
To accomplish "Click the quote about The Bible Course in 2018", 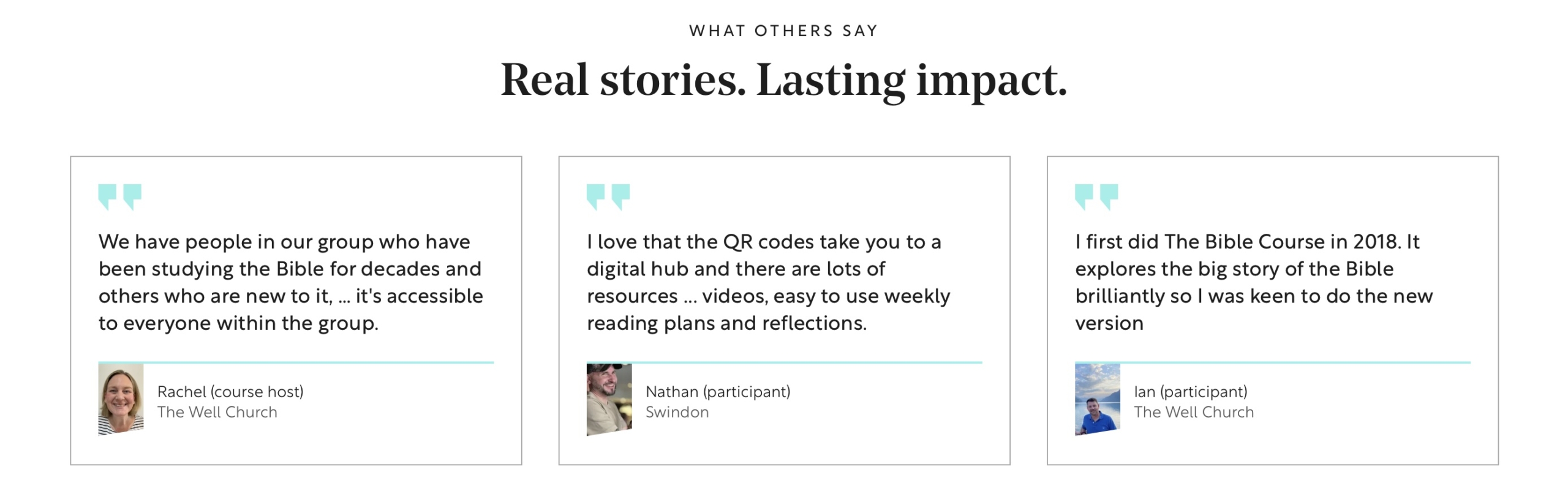I will click(x=1254, y=282).
